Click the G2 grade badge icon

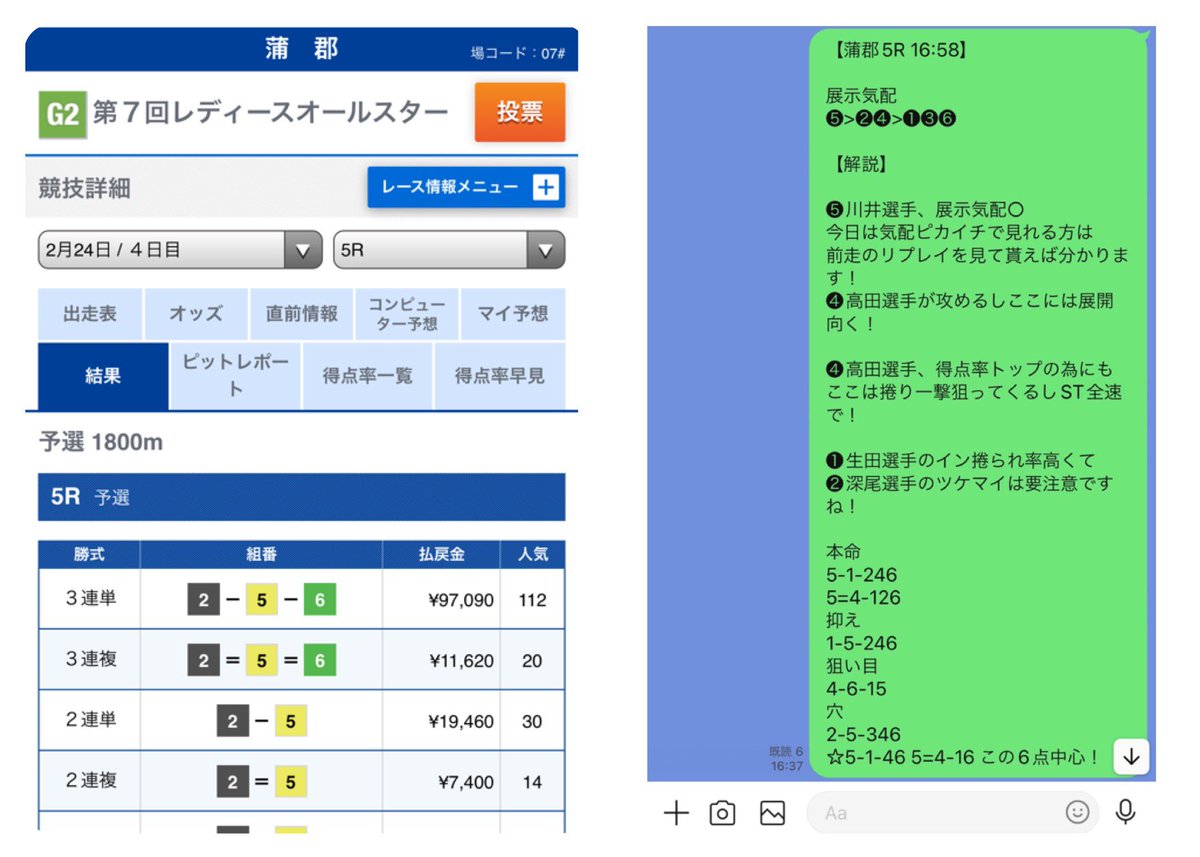click(x=62, y=114)
